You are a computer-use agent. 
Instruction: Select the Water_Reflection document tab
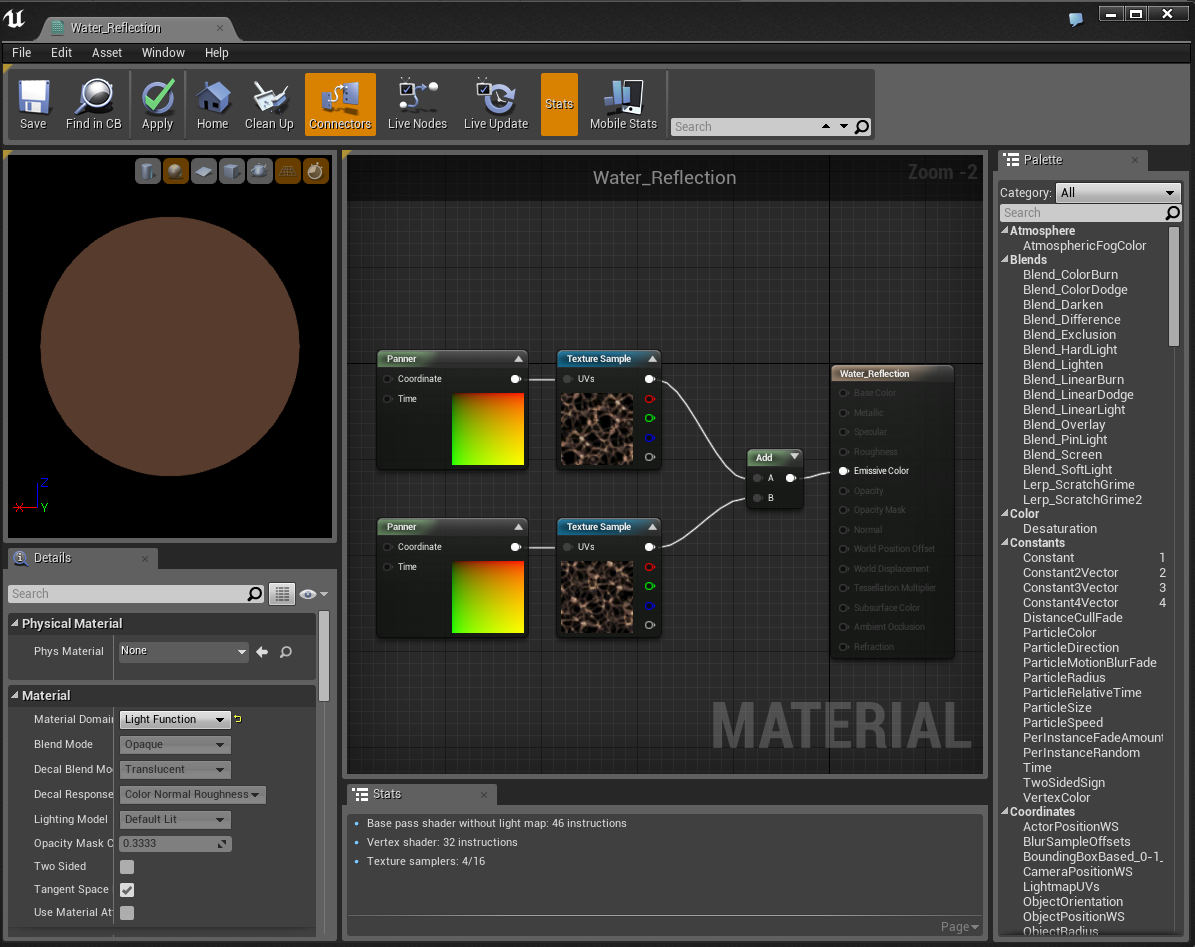[136, 28]
